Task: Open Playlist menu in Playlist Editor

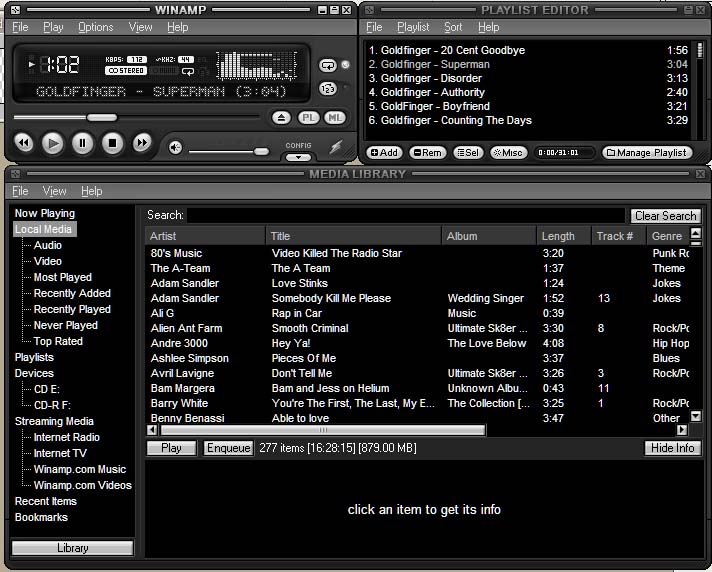Action: pos(413,27)
